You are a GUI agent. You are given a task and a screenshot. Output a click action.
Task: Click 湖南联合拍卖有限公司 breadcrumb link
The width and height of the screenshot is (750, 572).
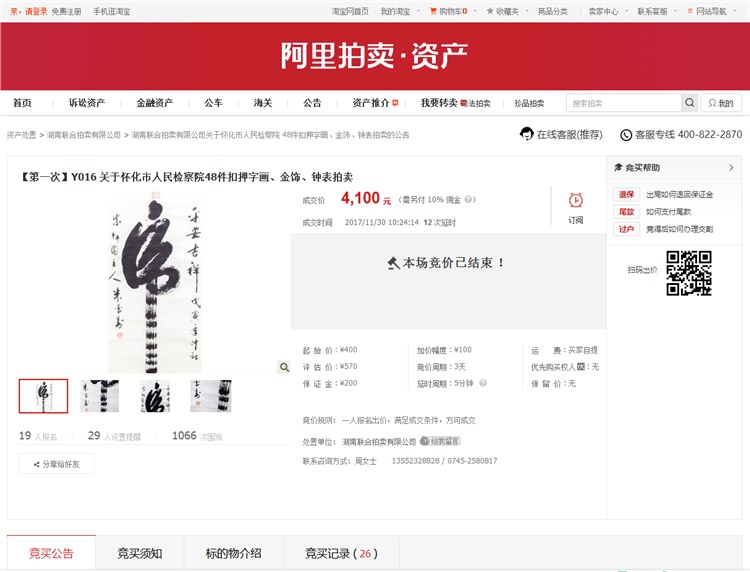(x=84, y=135)
